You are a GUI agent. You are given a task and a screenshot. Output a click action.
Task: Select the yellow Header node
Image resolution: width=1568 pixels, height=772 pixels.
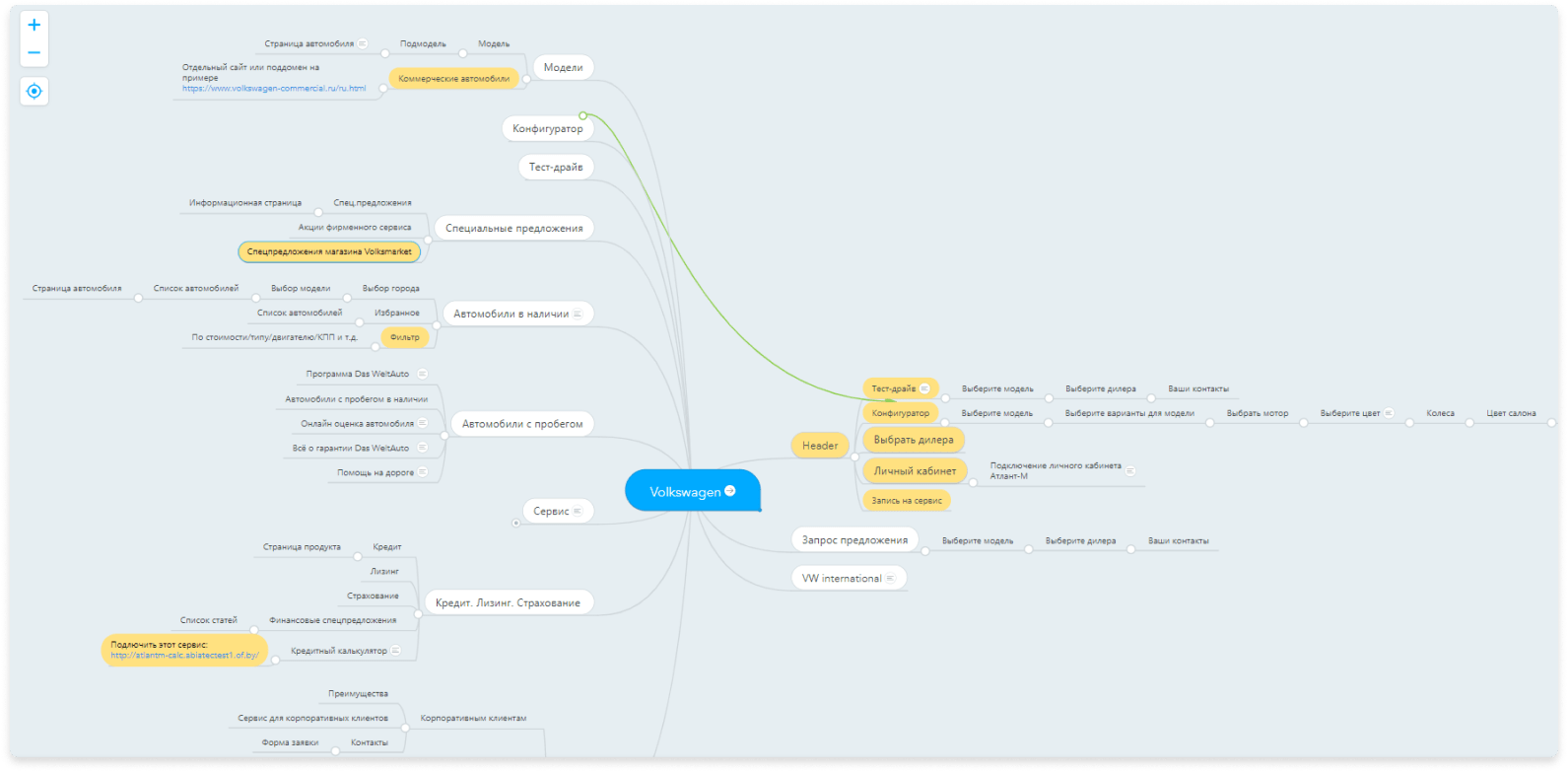[x=820, y=446]
